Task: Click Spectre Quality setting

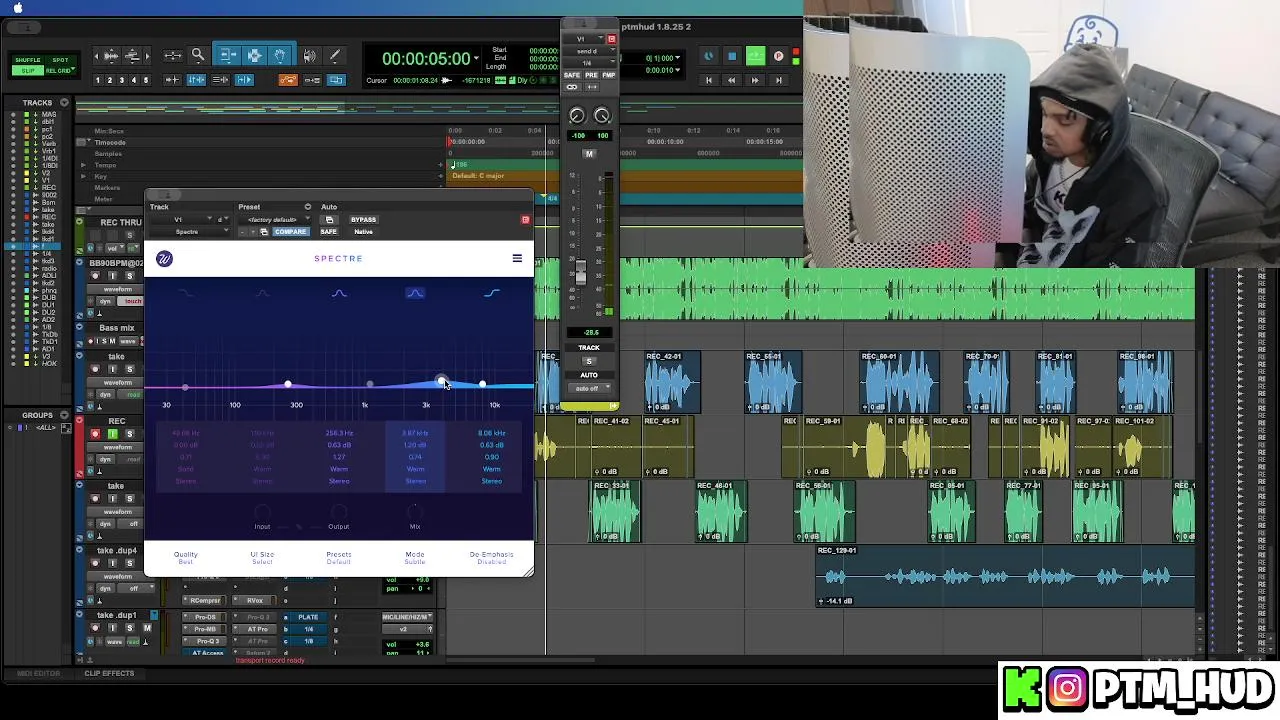Action: click(186, 557)
